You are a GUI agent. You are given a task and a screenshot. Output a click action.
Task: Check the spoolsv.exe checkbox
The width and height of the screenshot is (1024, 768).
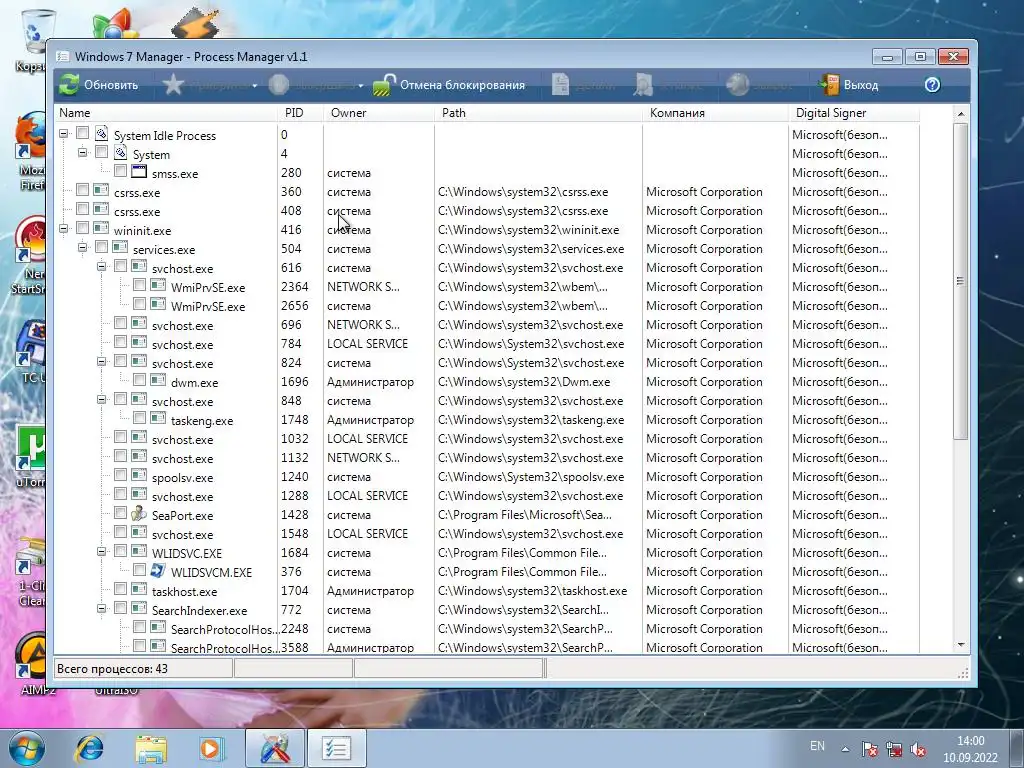click(x=120, y=475)
